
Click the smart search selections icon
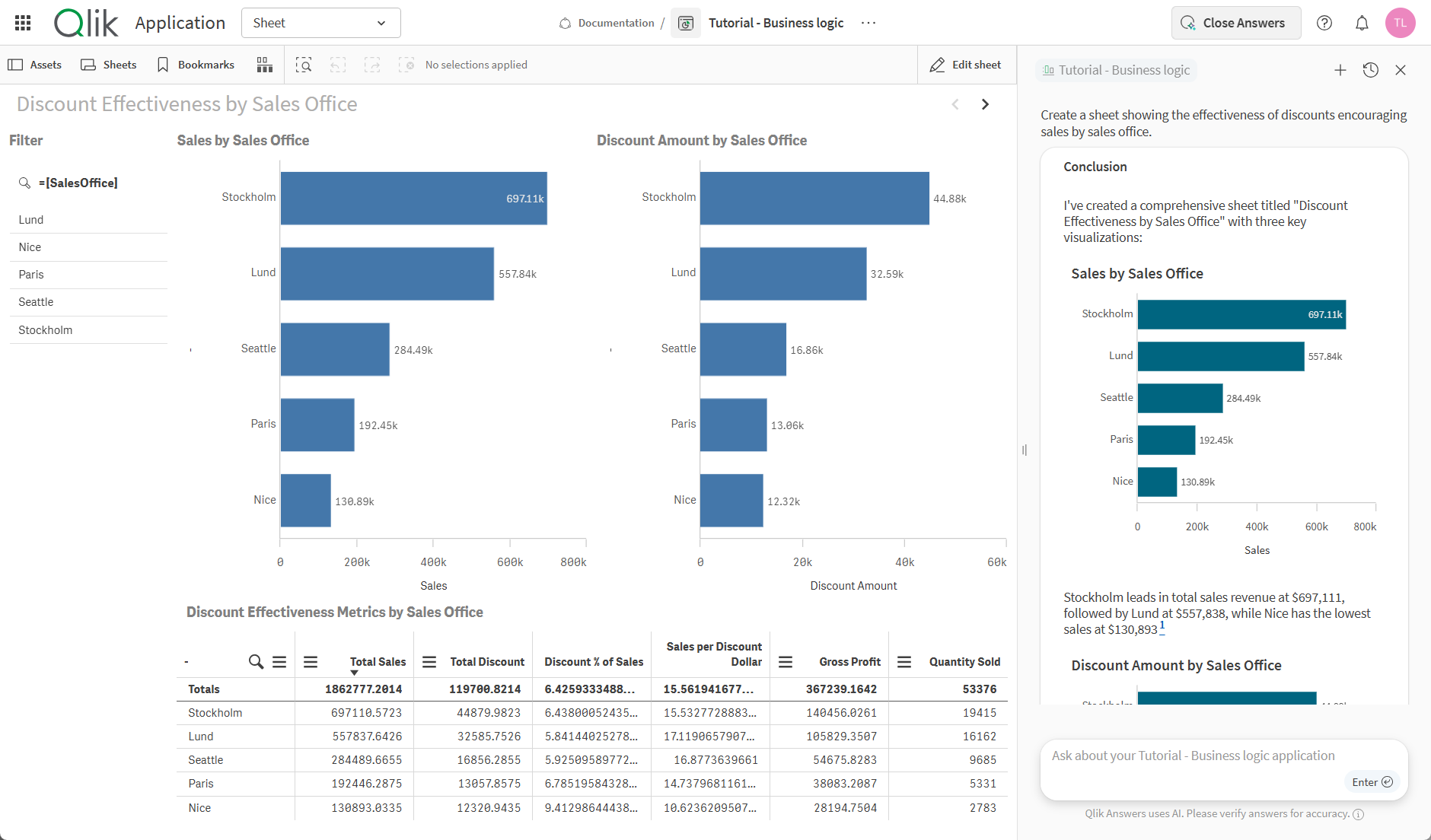click(304, 65)
